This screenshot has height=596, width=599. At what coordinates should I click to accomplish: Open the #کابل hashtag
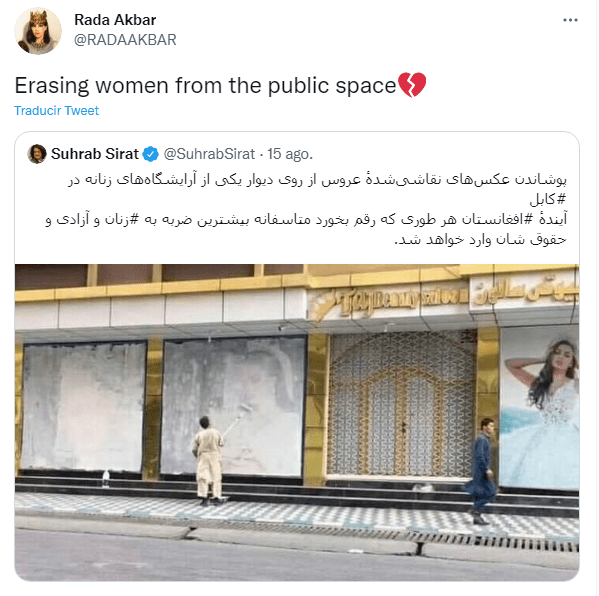coord(547,199)
